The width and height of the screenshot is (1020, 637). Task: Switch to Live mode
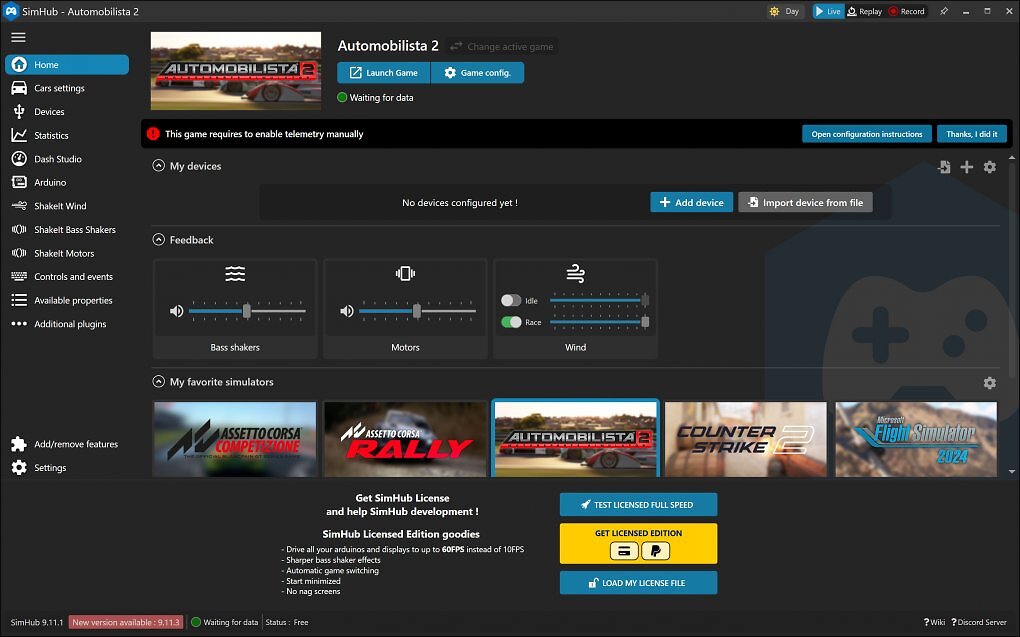[827, 11]
